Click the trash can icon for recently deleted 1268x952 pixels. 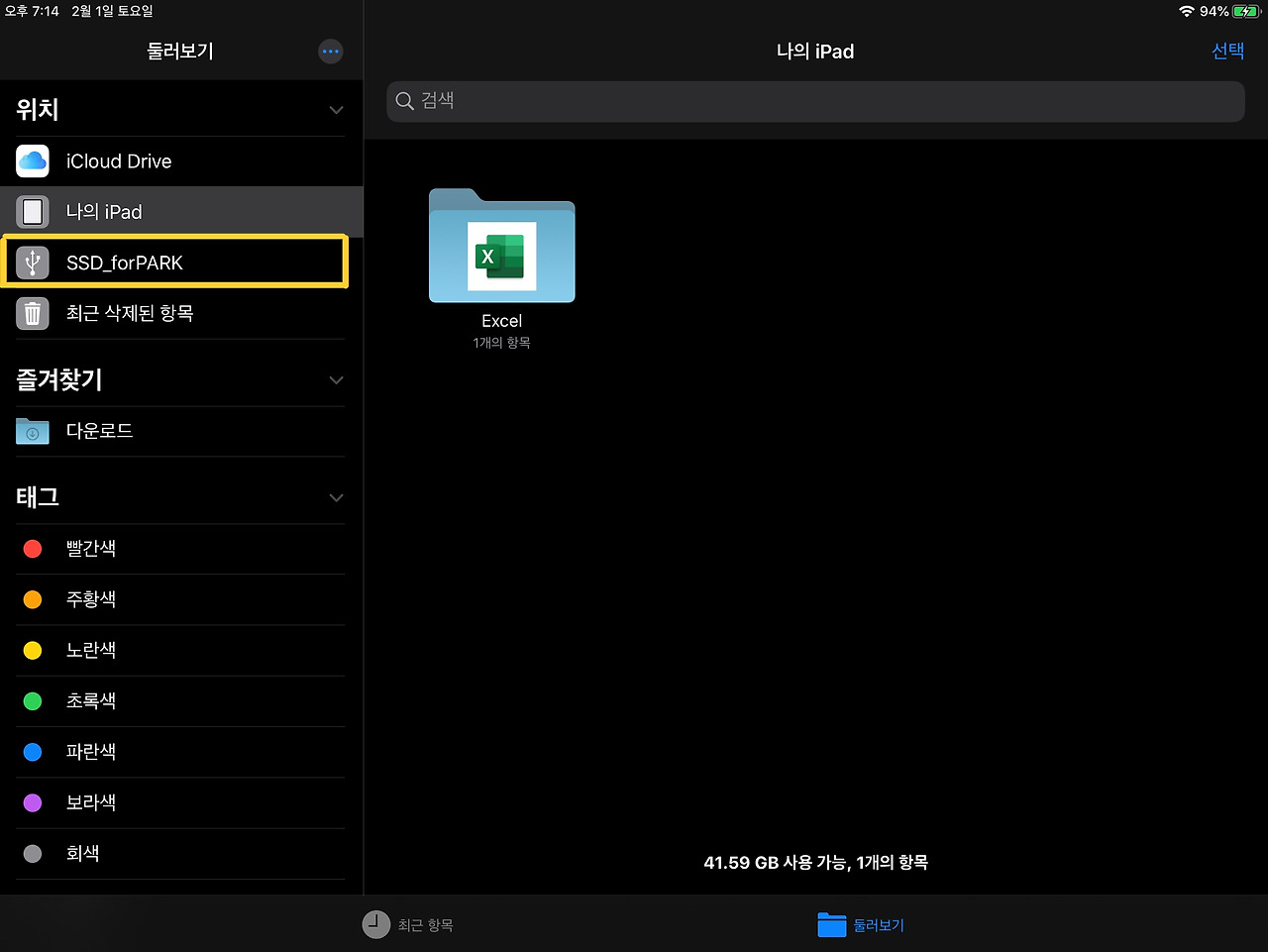33,313
